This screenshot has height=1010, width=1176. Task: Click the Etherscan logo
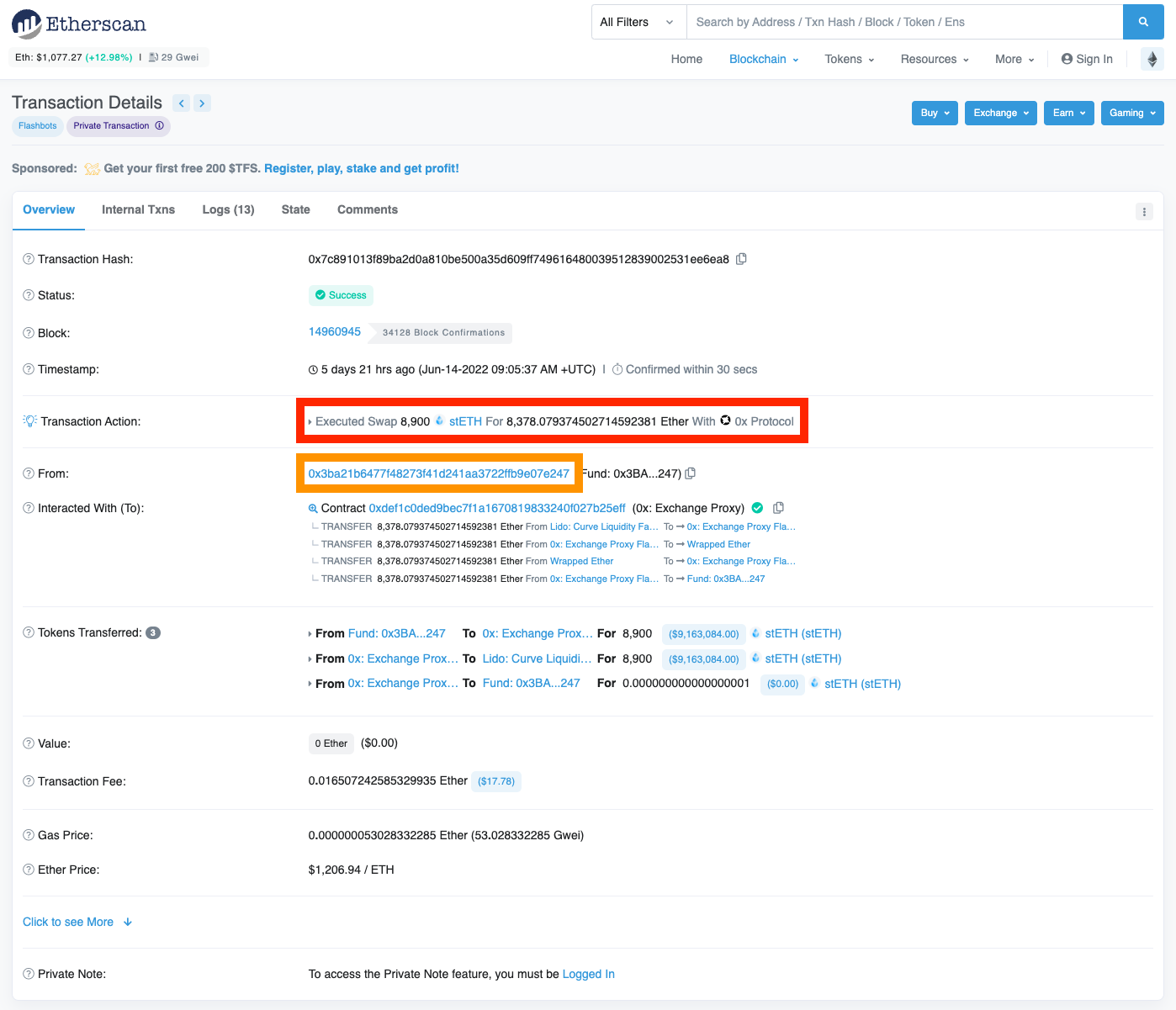79,24
